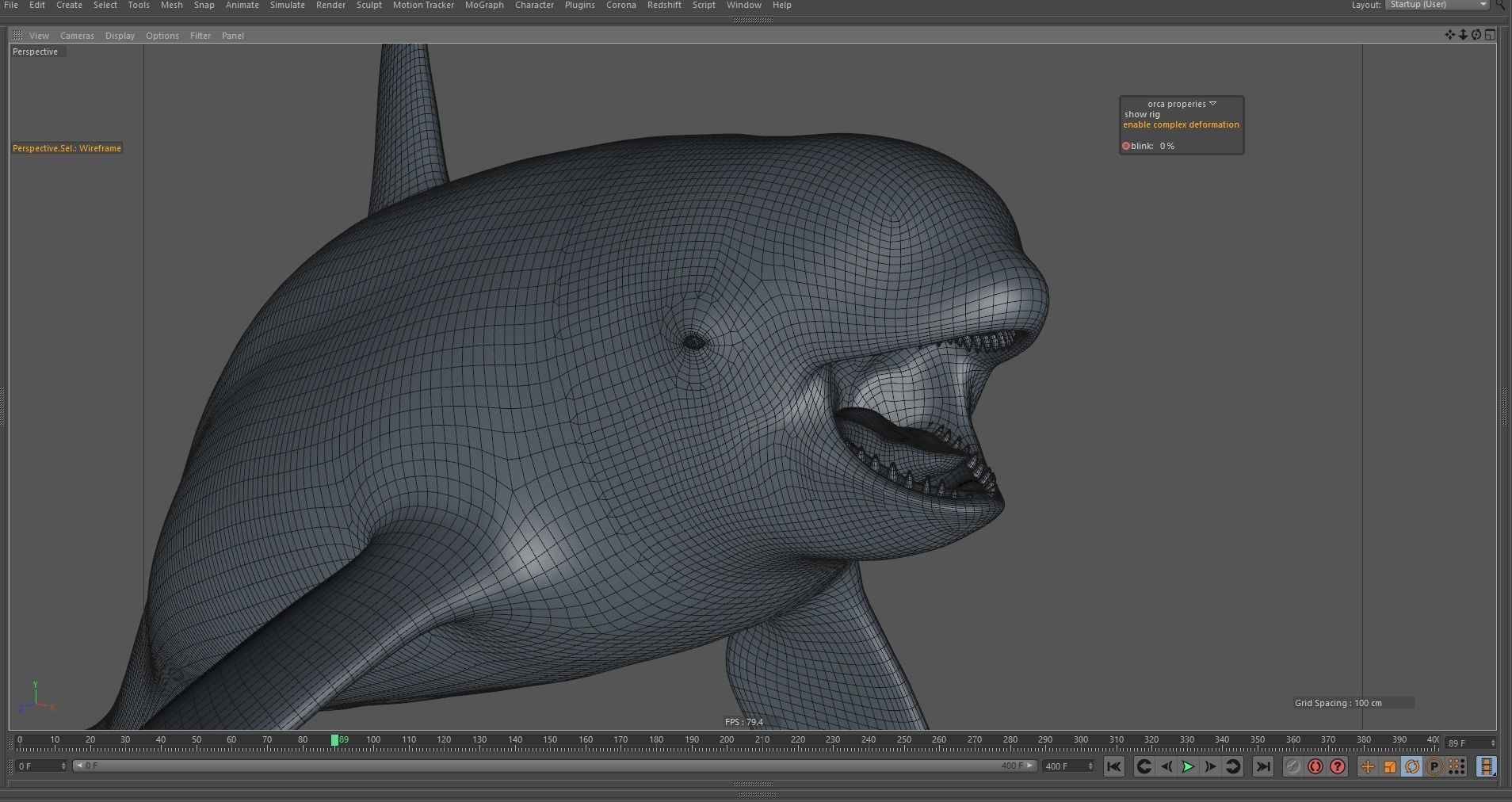
Task: Open the timeline filmstrip options icon
Action: coord(1487,766)
